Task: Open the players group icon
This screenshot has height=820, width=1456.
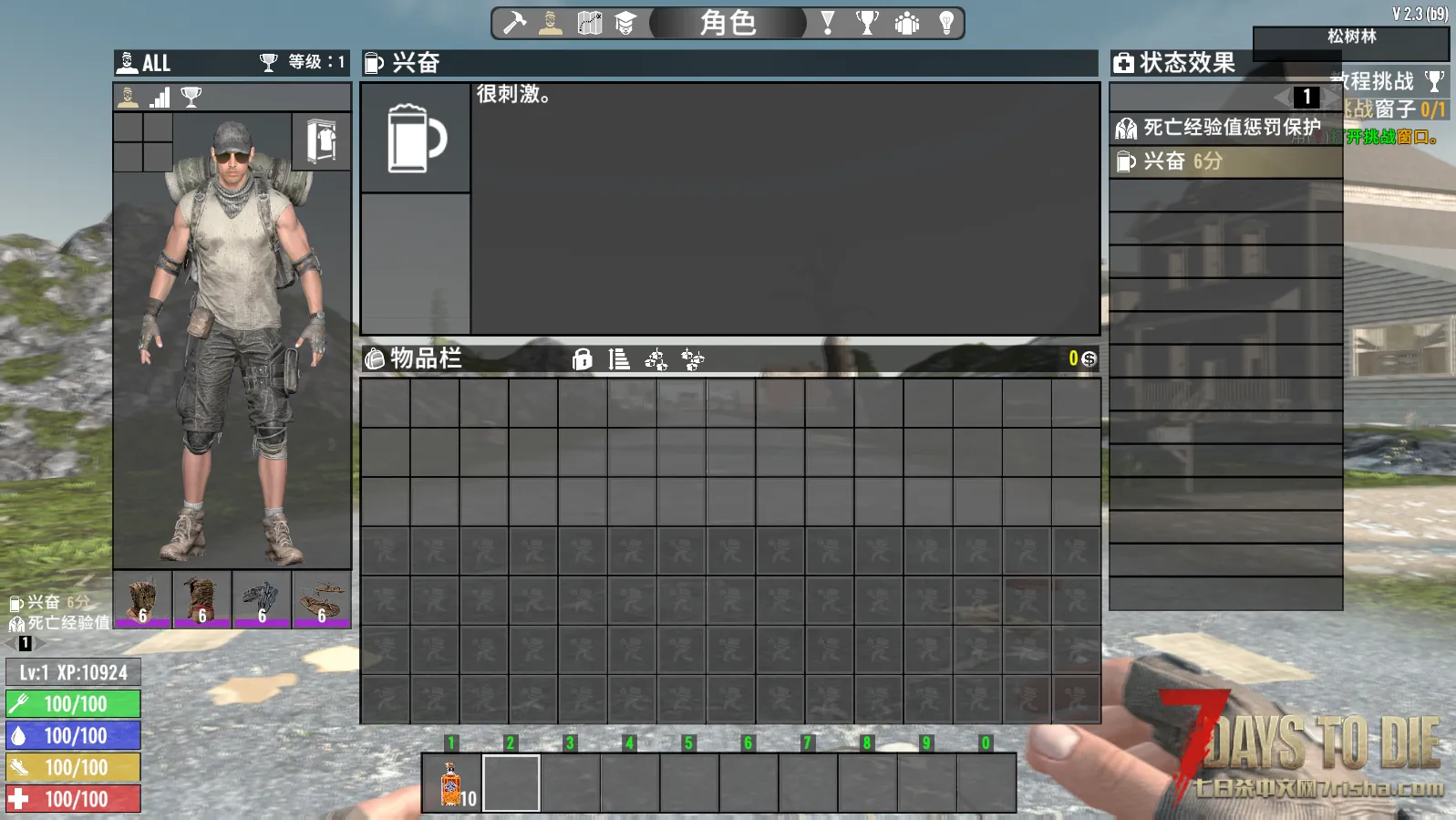Action: tap(907, 23)
